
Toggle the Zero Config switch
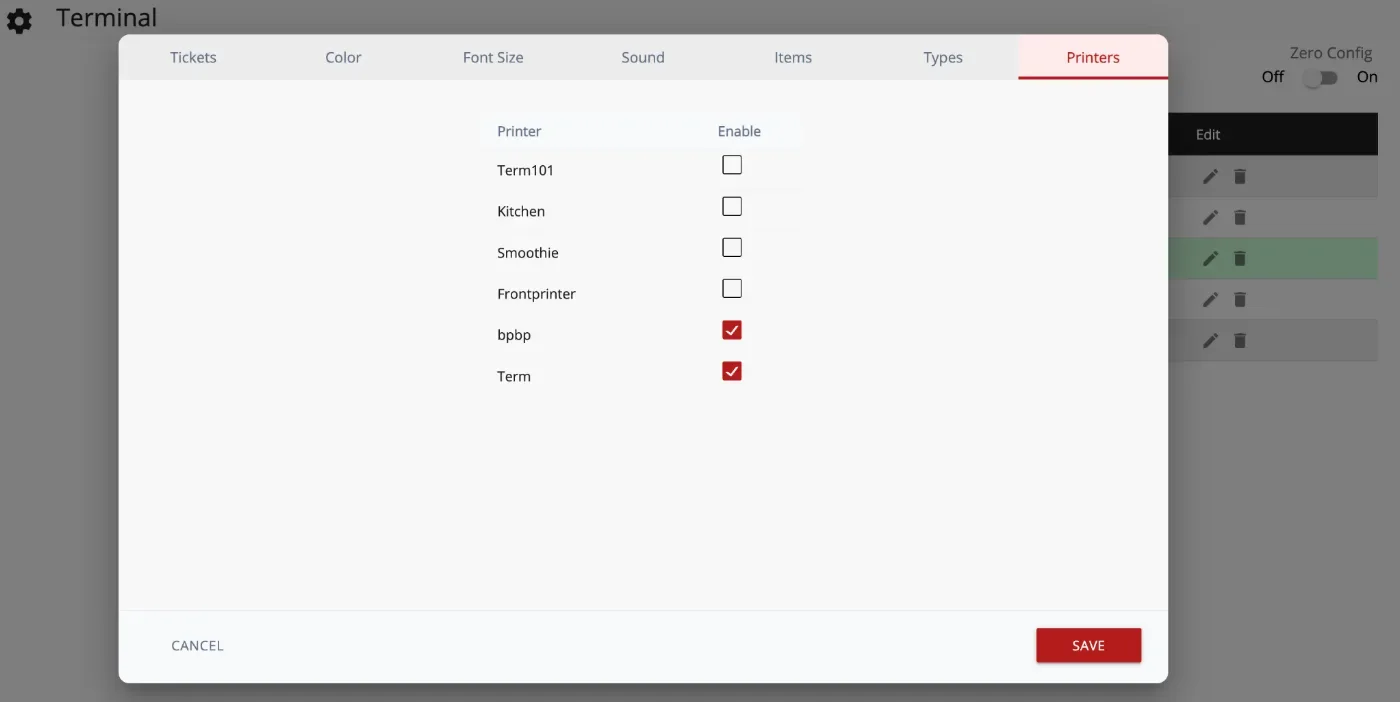1320,78
